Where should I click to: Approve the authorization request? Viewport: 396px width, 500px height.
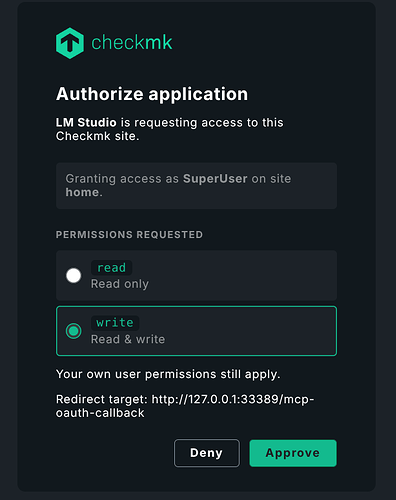click(293, 453)
